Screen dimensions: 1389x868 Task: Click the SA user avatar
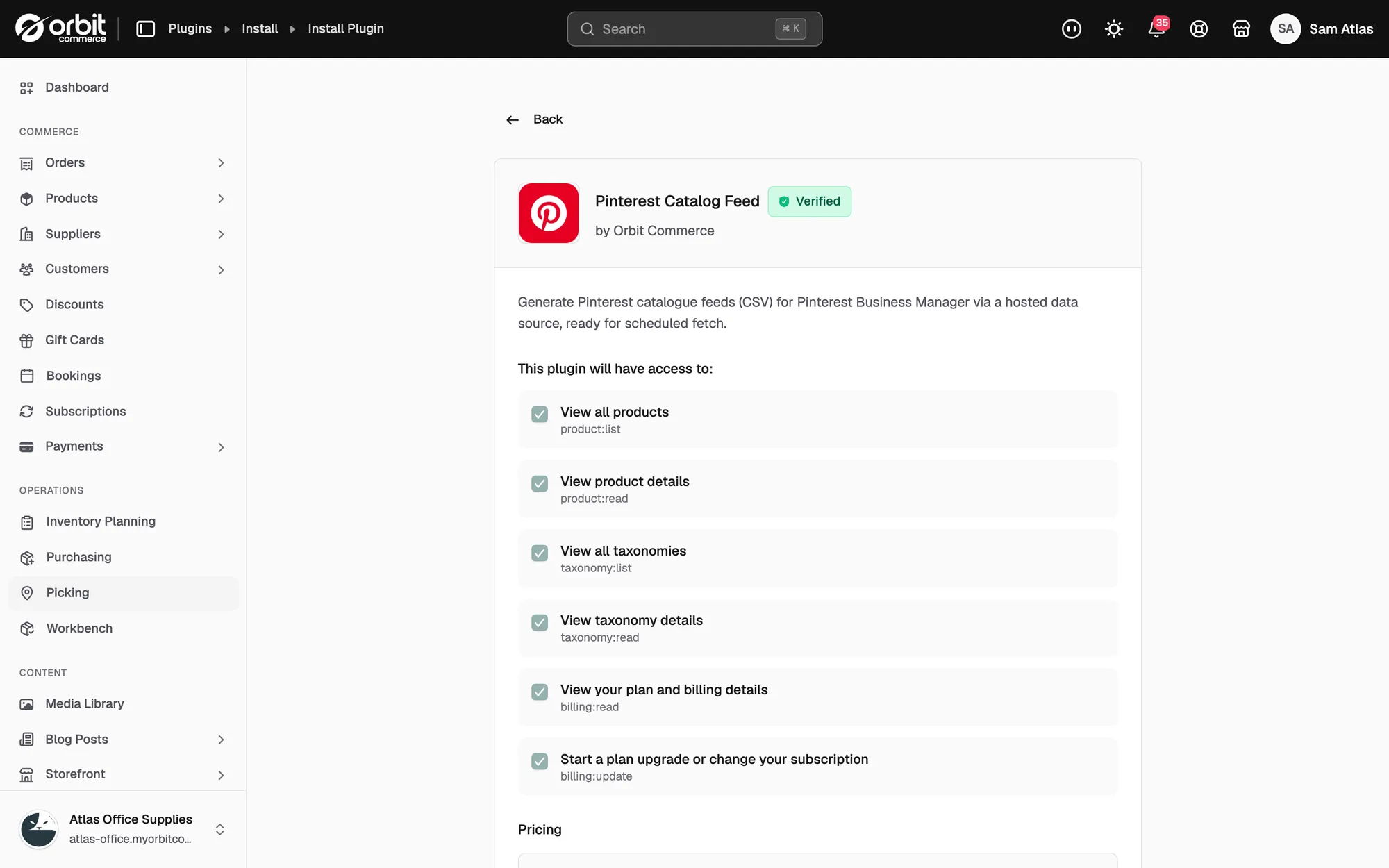click(1286, 28)
